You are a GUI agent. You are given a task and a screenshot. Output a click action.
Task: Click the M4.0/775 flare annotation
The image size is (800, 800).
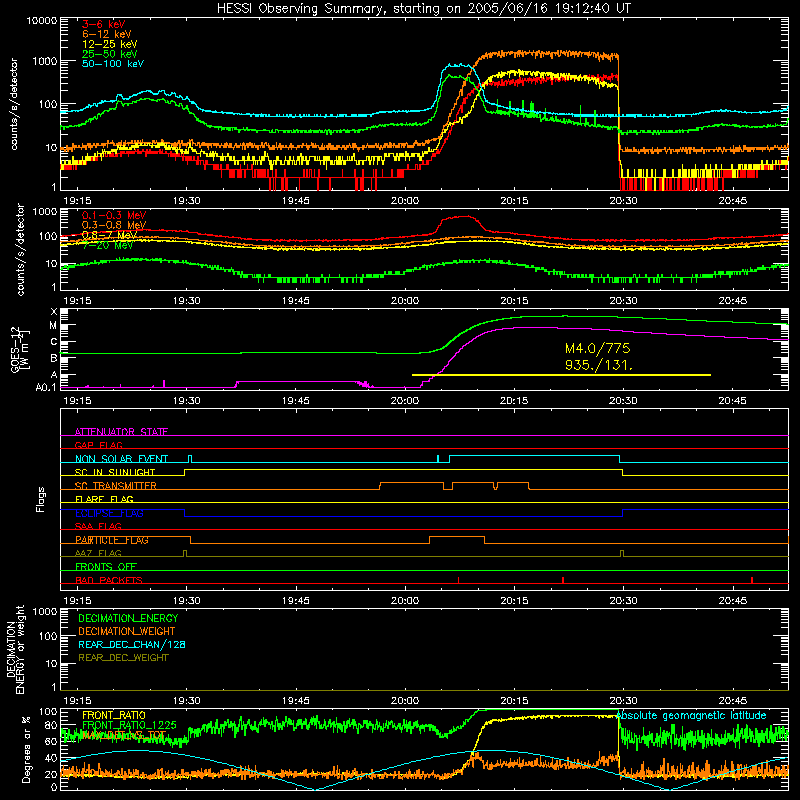(x=597, y=348)
